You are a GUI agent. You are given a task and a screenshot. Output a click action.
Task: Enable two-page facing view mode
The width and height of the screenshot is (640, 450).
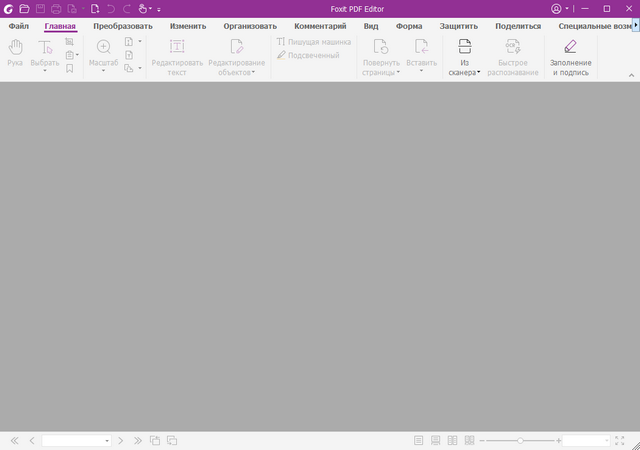coord(453,440)
